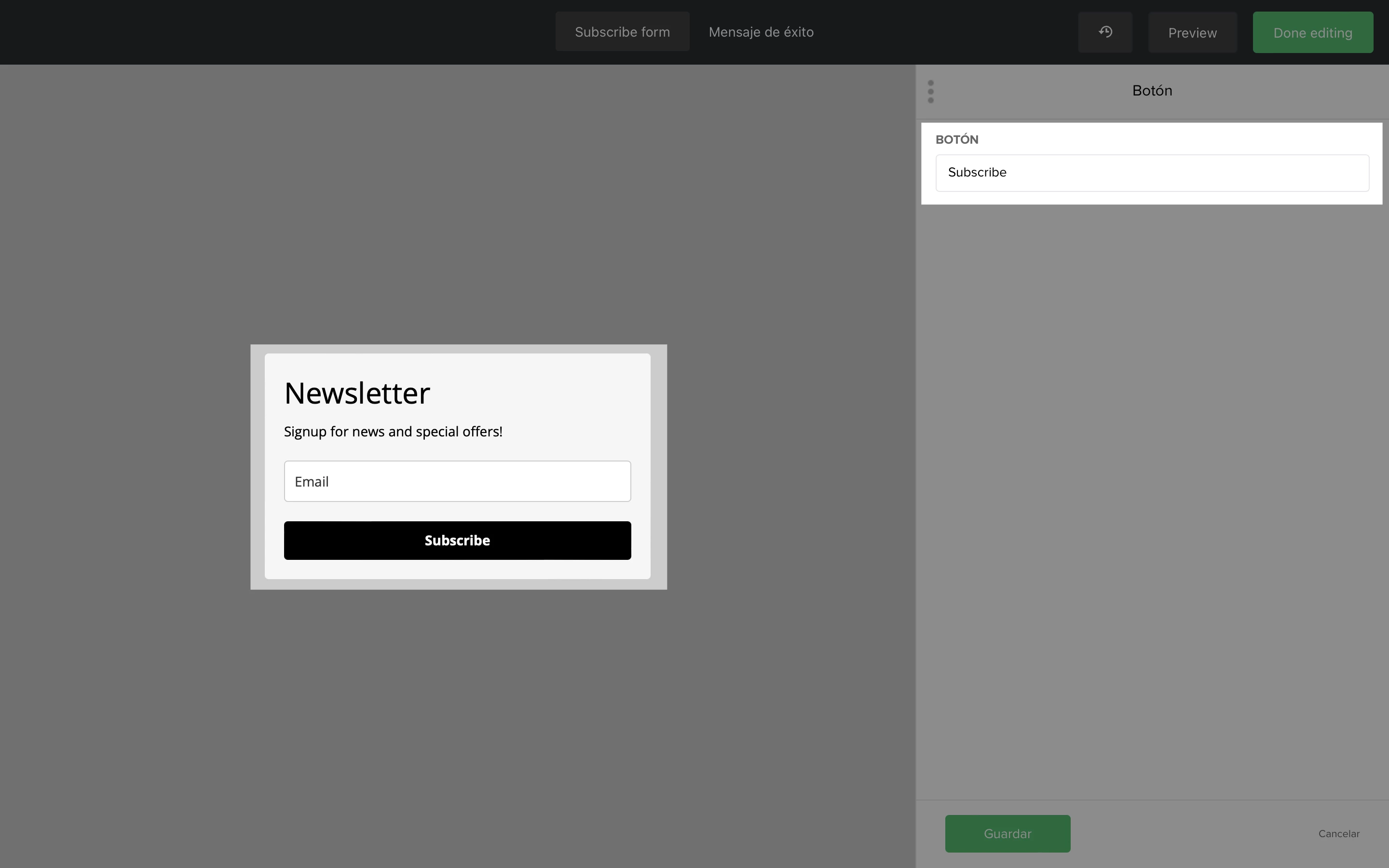Click the Preview button
The image size is (1389, 868).
[x=1192, y=33]
